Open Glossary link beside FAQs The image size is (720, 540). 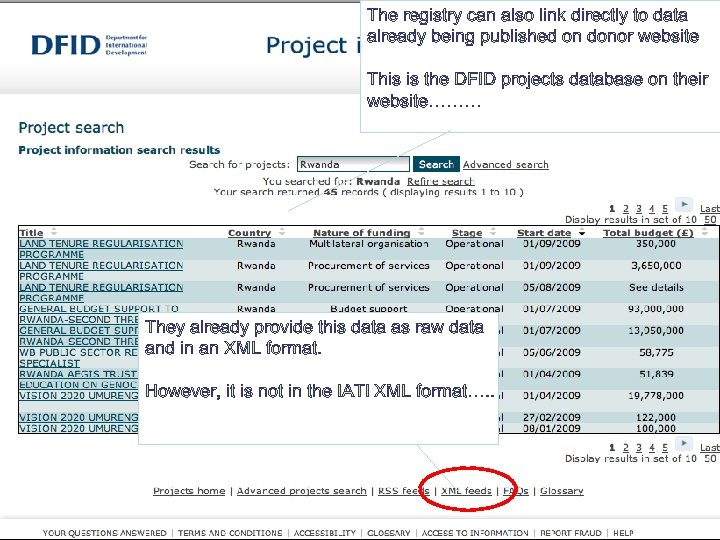(562, 491)
